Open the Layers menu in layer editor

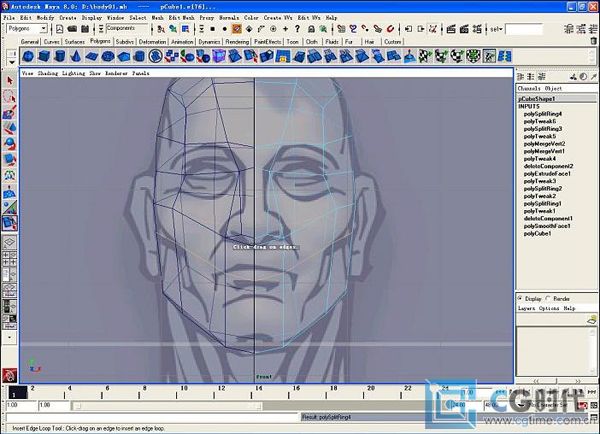click(527, 308)
